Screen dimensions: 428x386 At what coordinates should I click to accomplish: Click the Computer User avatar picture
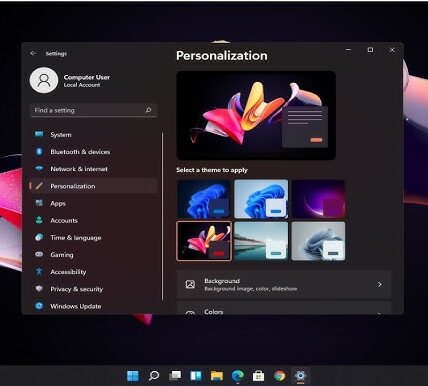[x=44, y=80]
